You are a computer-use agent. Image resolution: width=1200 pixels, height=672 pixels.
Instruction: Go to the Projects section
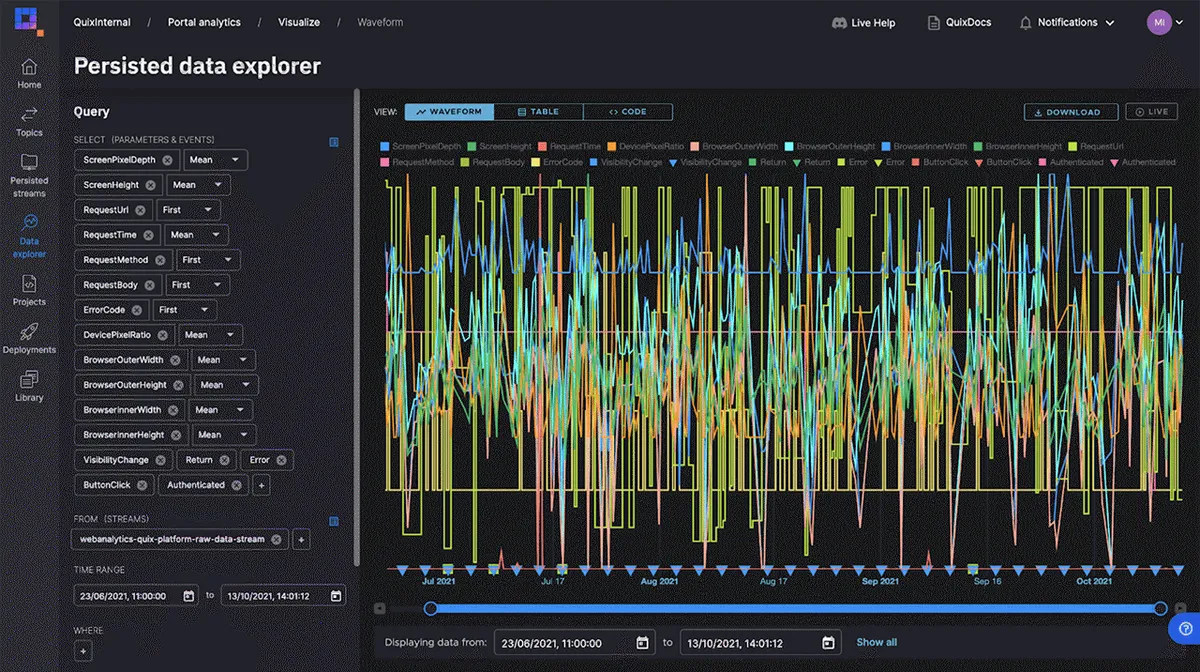pos(29,291)
